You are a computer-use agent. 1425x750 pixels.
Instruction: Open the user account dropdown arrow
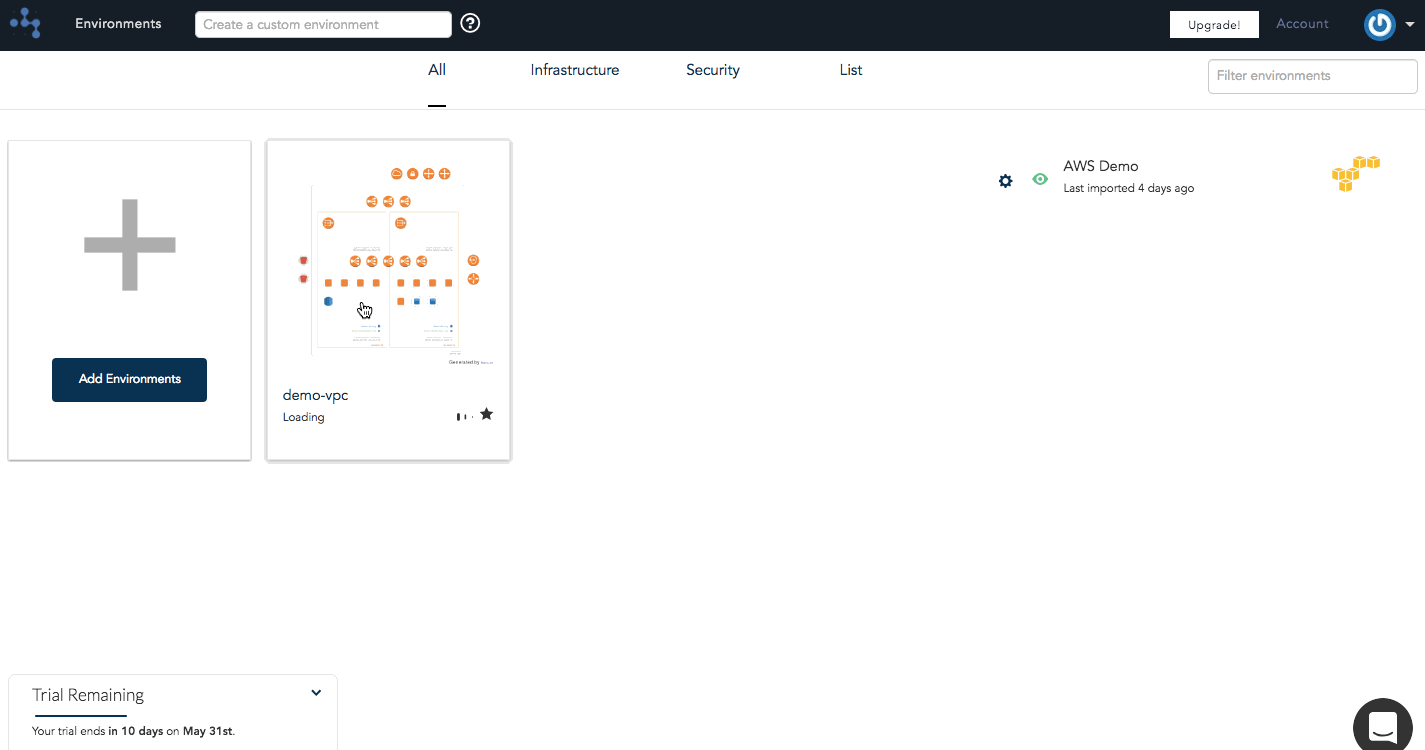1409,26
